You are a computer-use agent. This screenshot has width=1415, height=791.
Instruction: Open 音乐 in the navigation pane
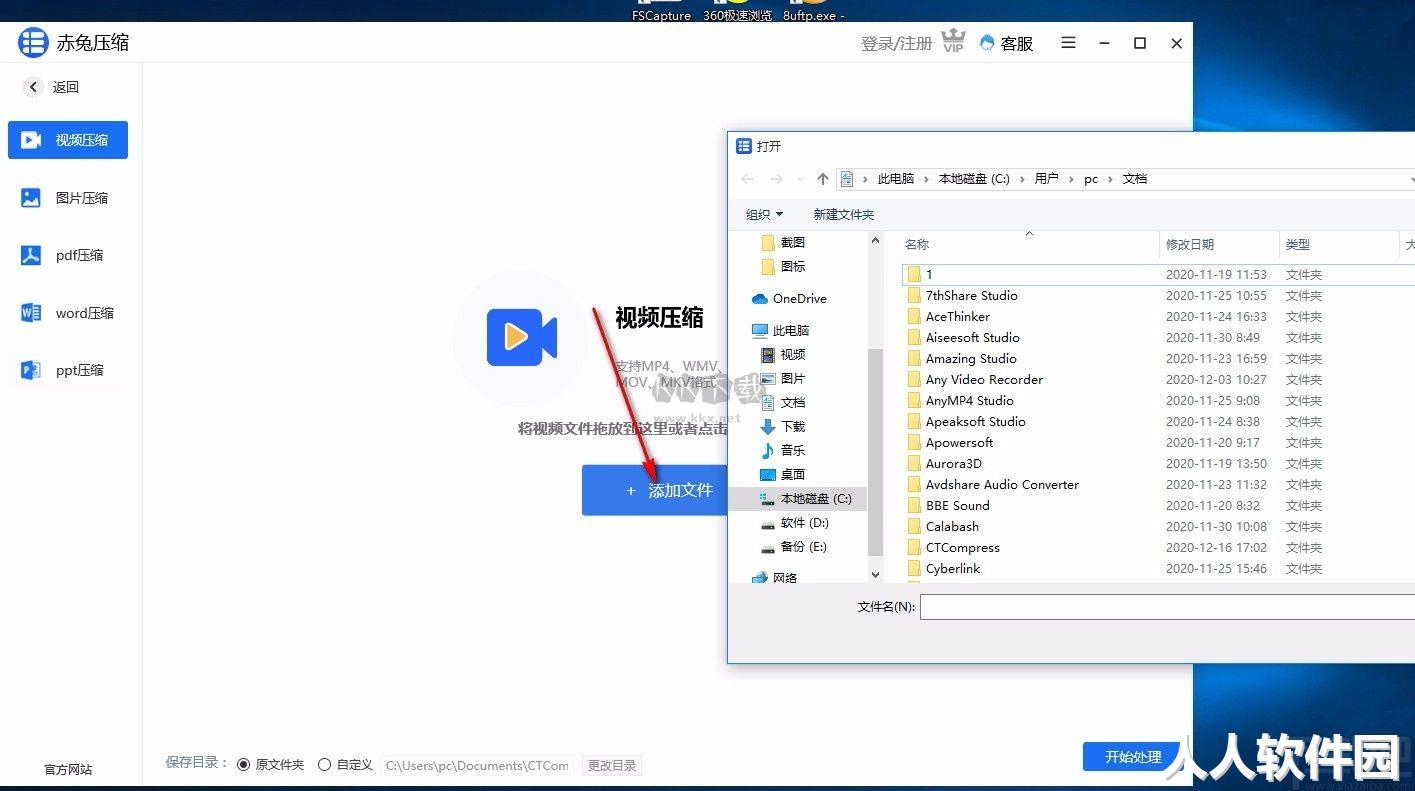click(x=783, y=450)
